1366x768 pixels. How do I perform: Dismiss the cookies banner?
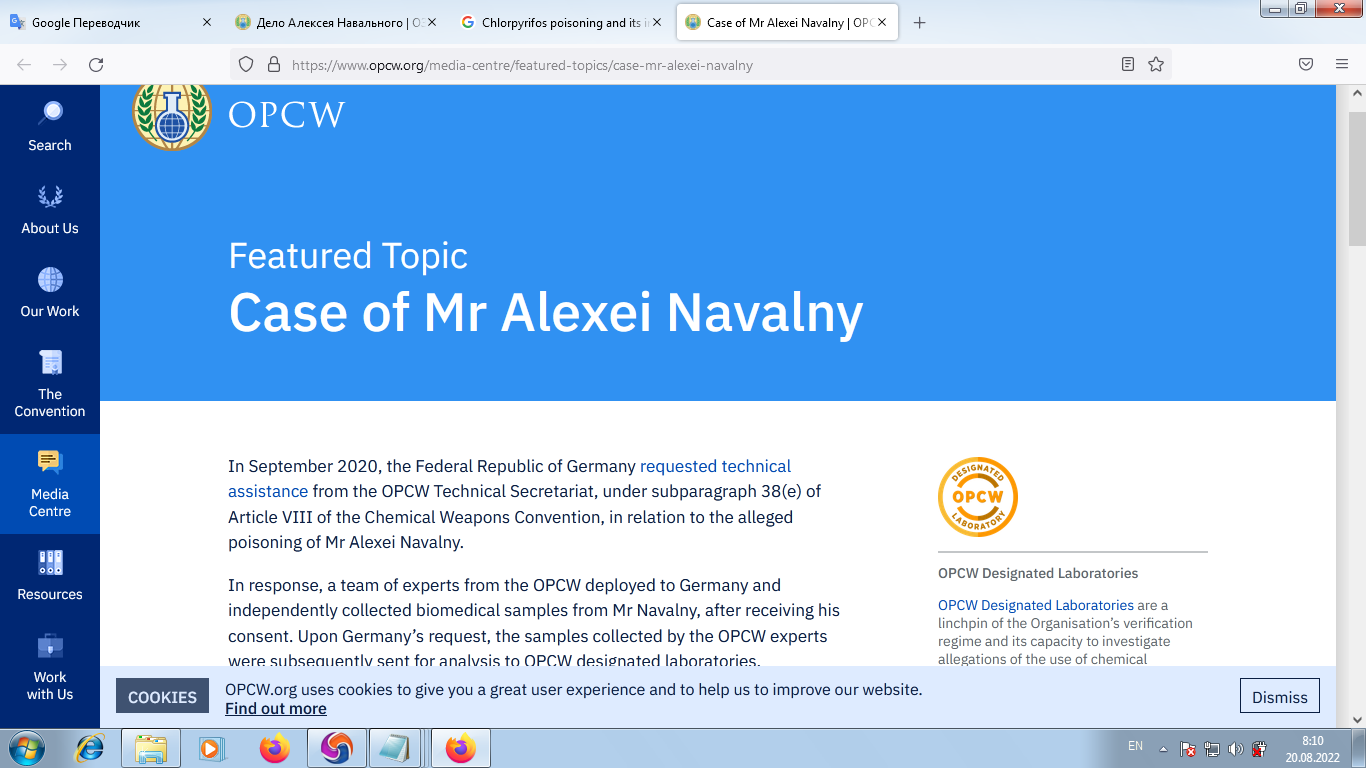pos(1279,697)
